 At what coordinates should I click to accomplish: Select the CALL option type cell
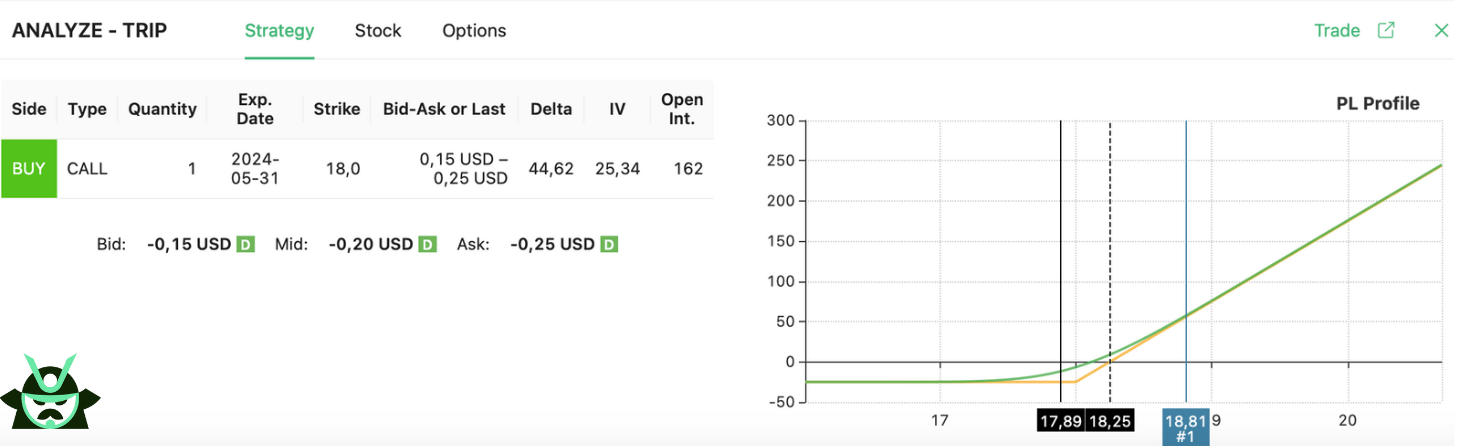[x=87, y=168]
